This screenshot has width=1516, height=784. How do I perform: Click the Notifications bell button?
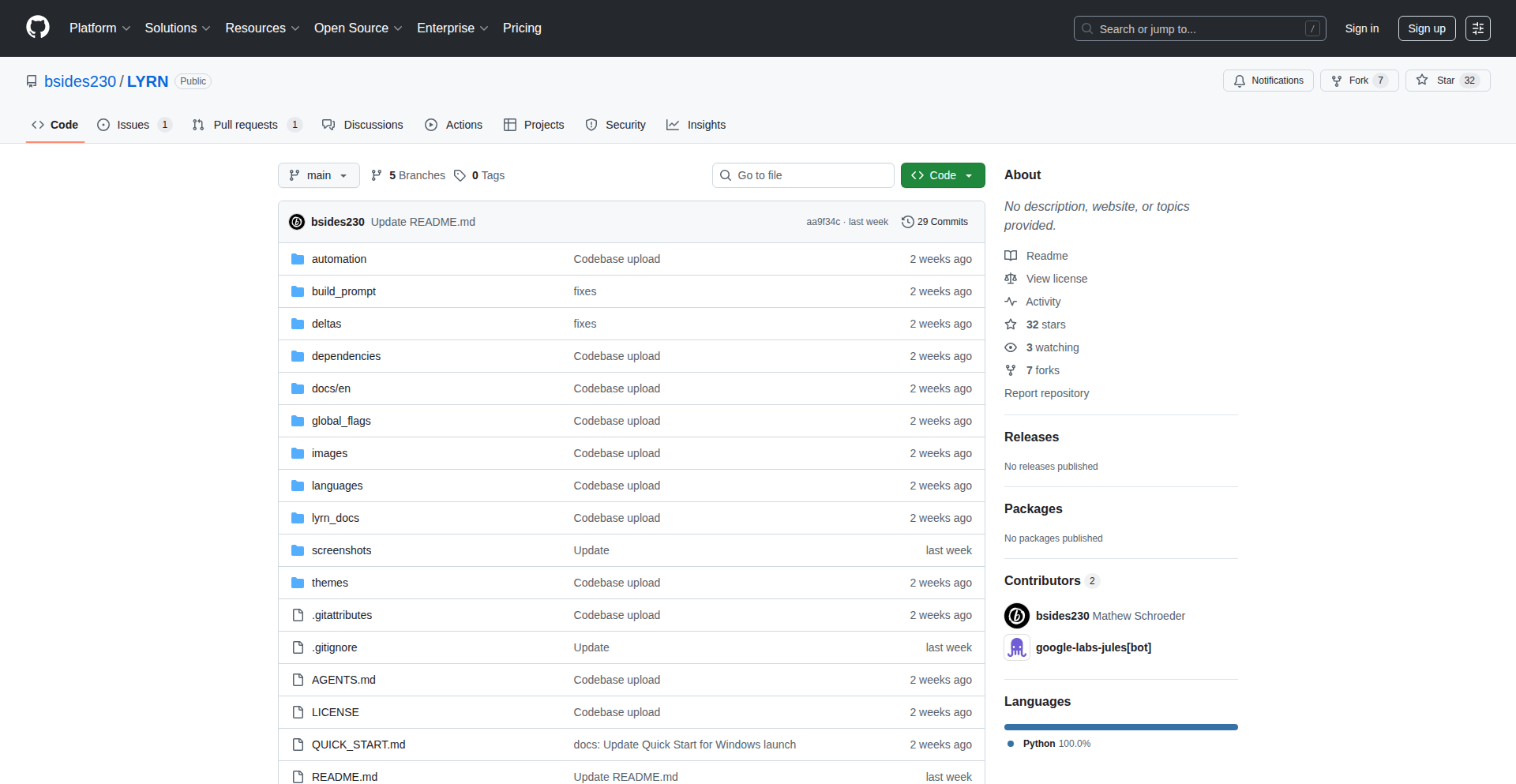1268,81
